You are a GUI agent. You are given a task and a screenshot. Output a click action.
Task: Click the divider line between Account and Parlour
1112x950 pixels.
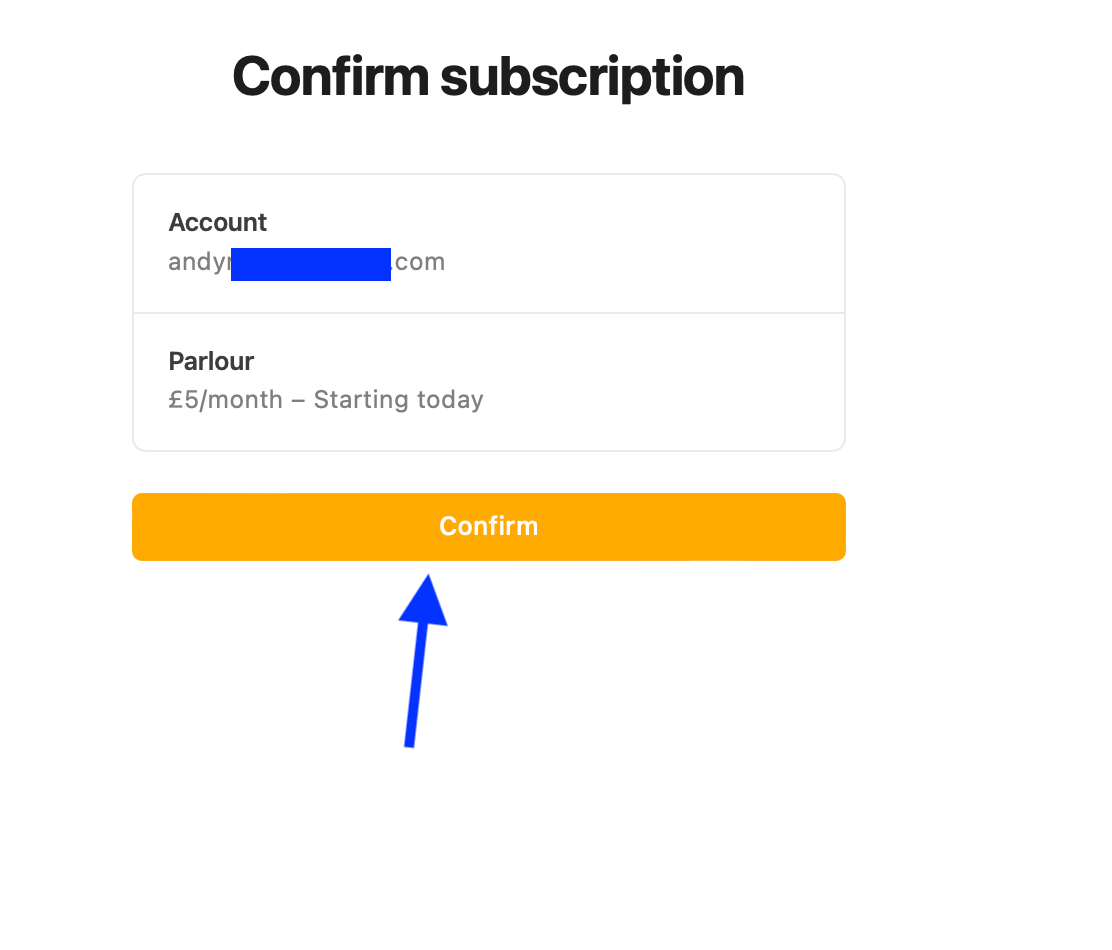tap(489, 313)
